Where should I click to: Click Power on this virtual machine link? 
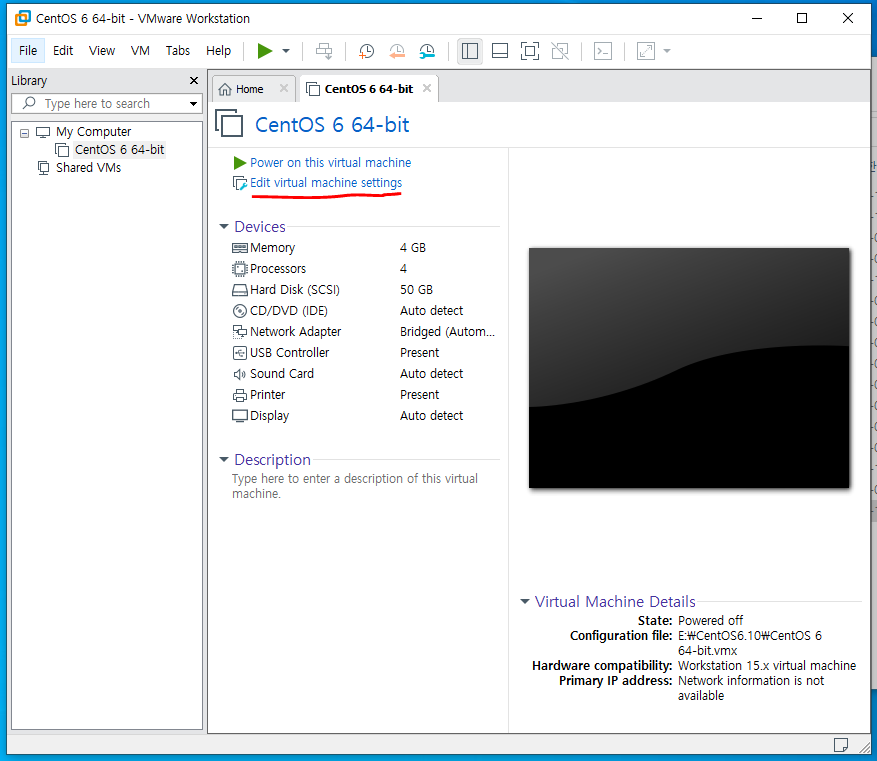pyautogui.click(x=330, y=163)
